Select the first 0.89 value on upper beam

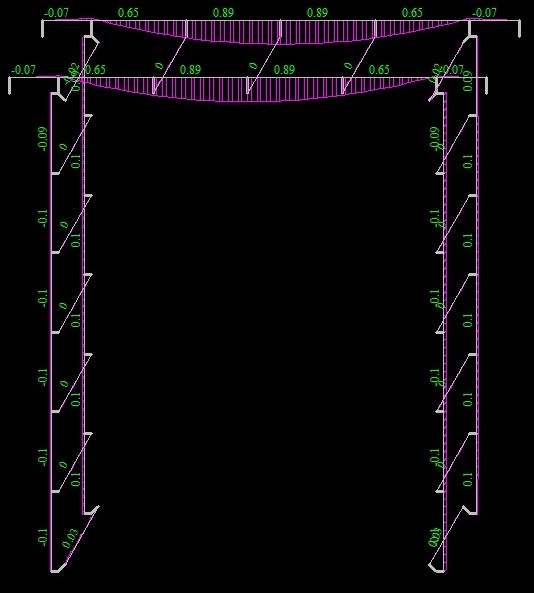224,12
